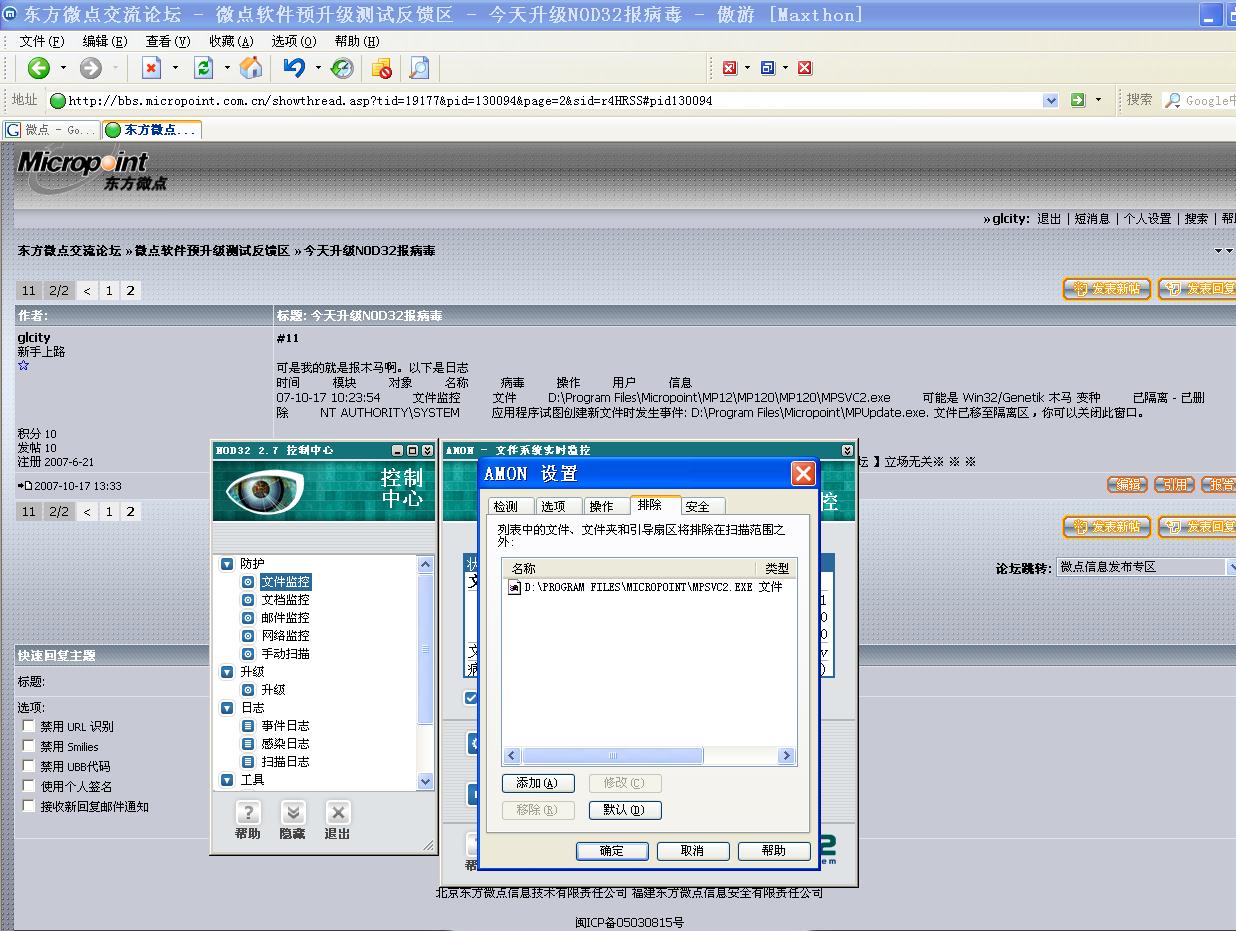
Task: Switch to the 微点 - Go... browser tab
Action: click(52, 130)
